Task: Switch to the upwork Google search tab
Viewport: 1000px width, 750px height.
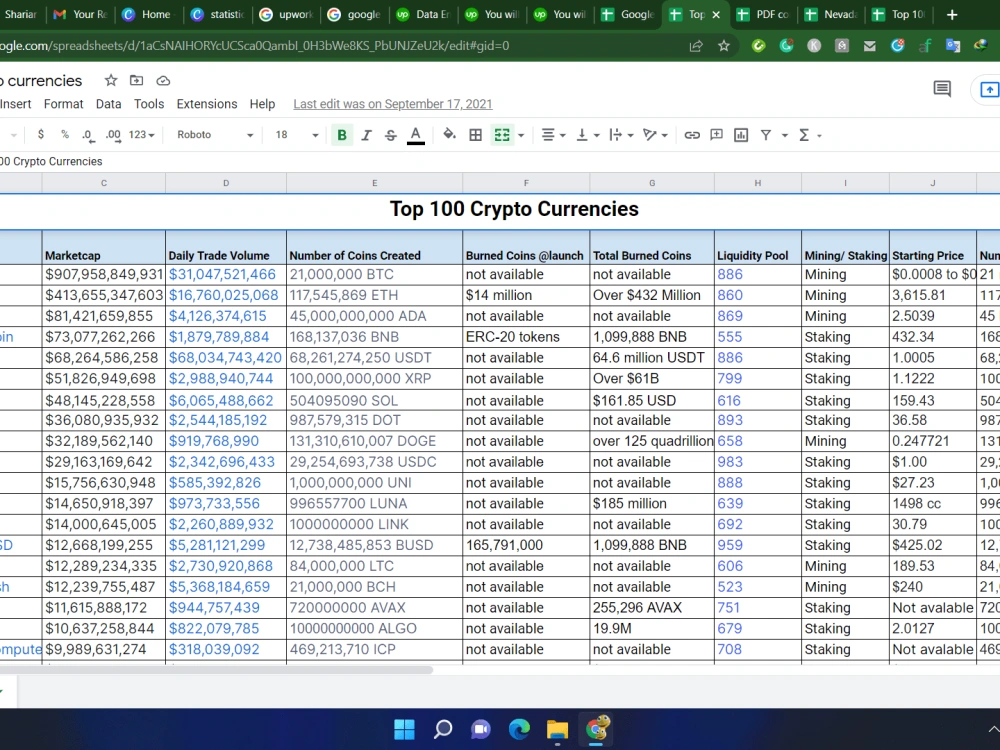Action: tap(286, 14)
